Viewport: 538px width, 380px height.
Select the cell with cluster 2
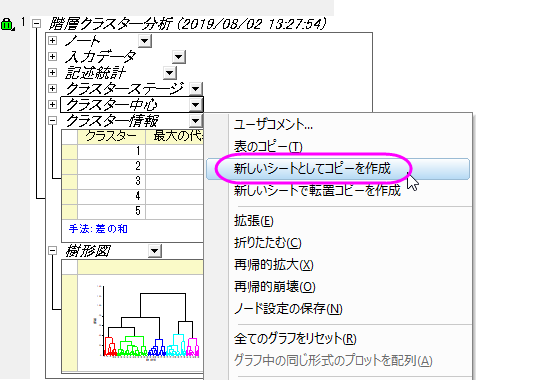(112, 166)
